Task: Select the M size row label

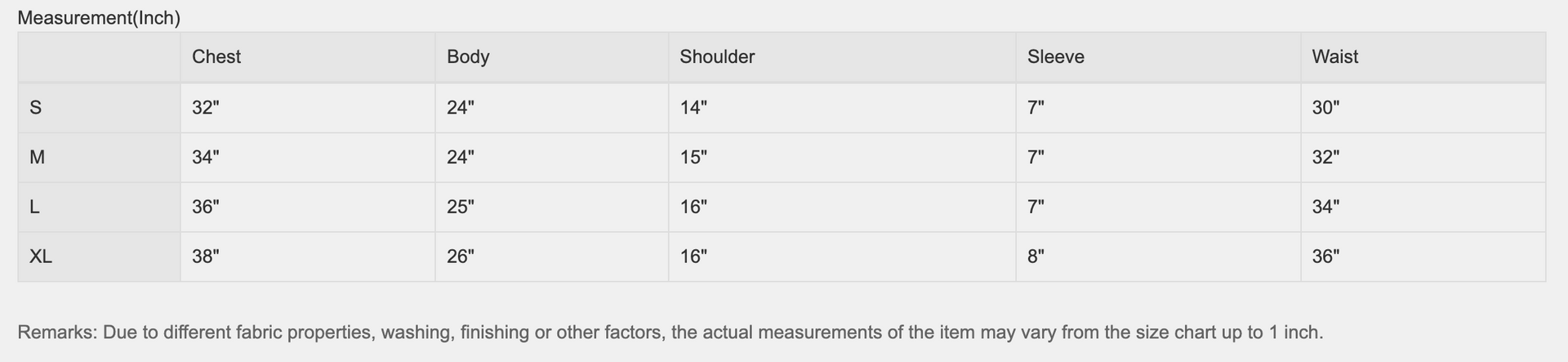Action: coord(37,157)
